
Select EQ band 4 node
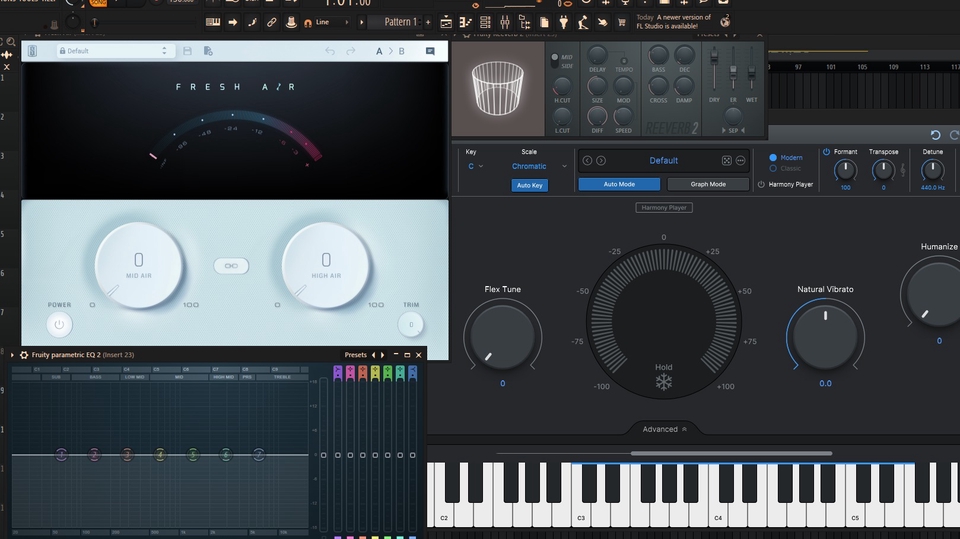click(160, 454)
